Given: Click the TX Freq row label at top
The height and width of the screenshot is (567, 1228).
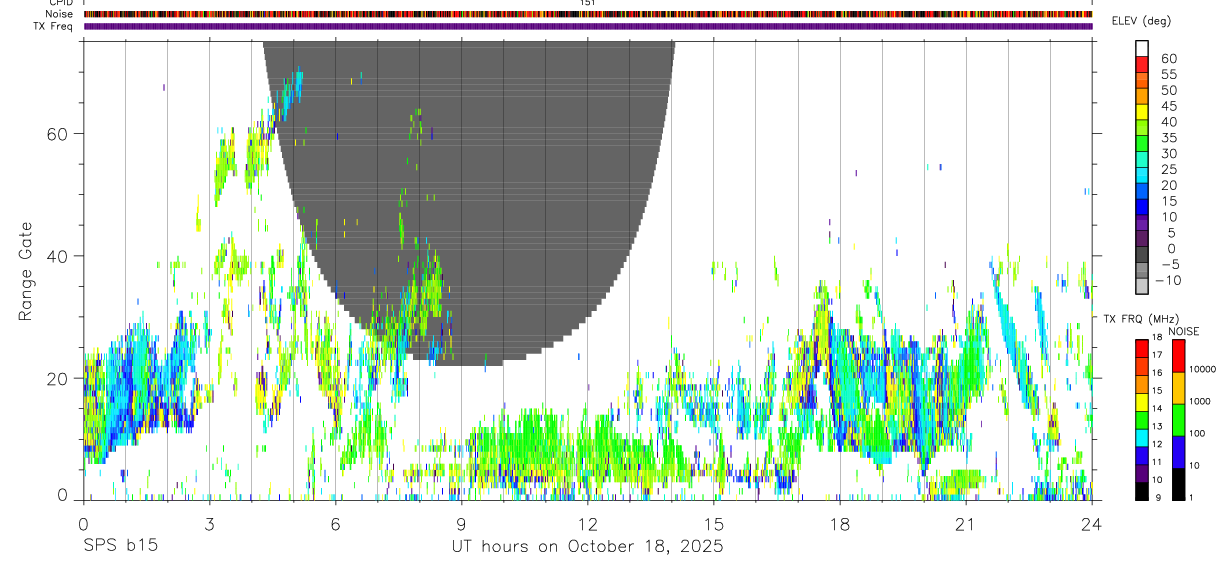Looking at the screenshot, I should coord(53,26).
